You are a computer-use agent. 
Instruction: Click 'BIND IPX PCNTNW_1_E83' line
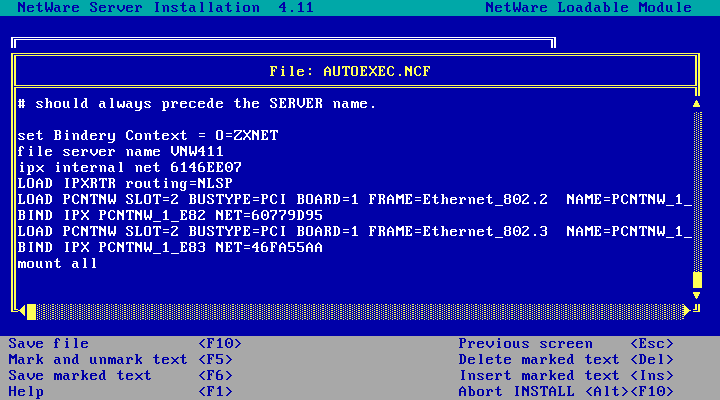pos(170,248)
